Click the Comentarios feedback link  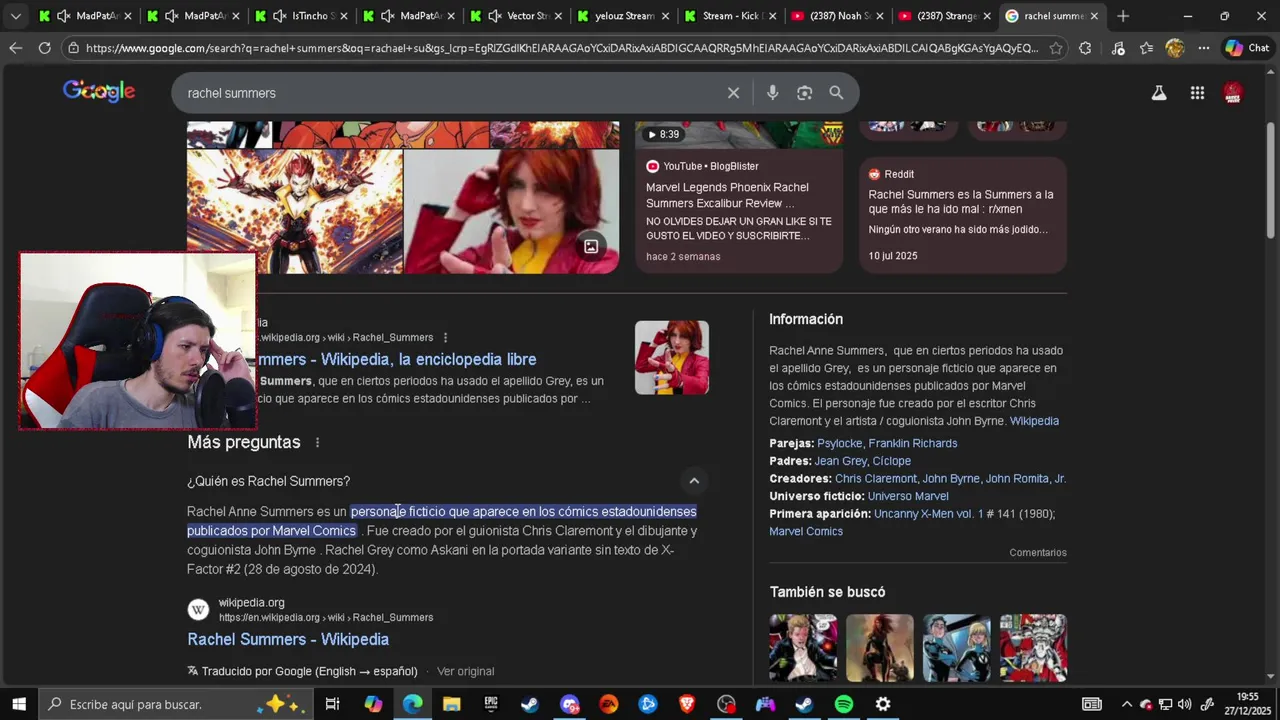point(1038,553)
